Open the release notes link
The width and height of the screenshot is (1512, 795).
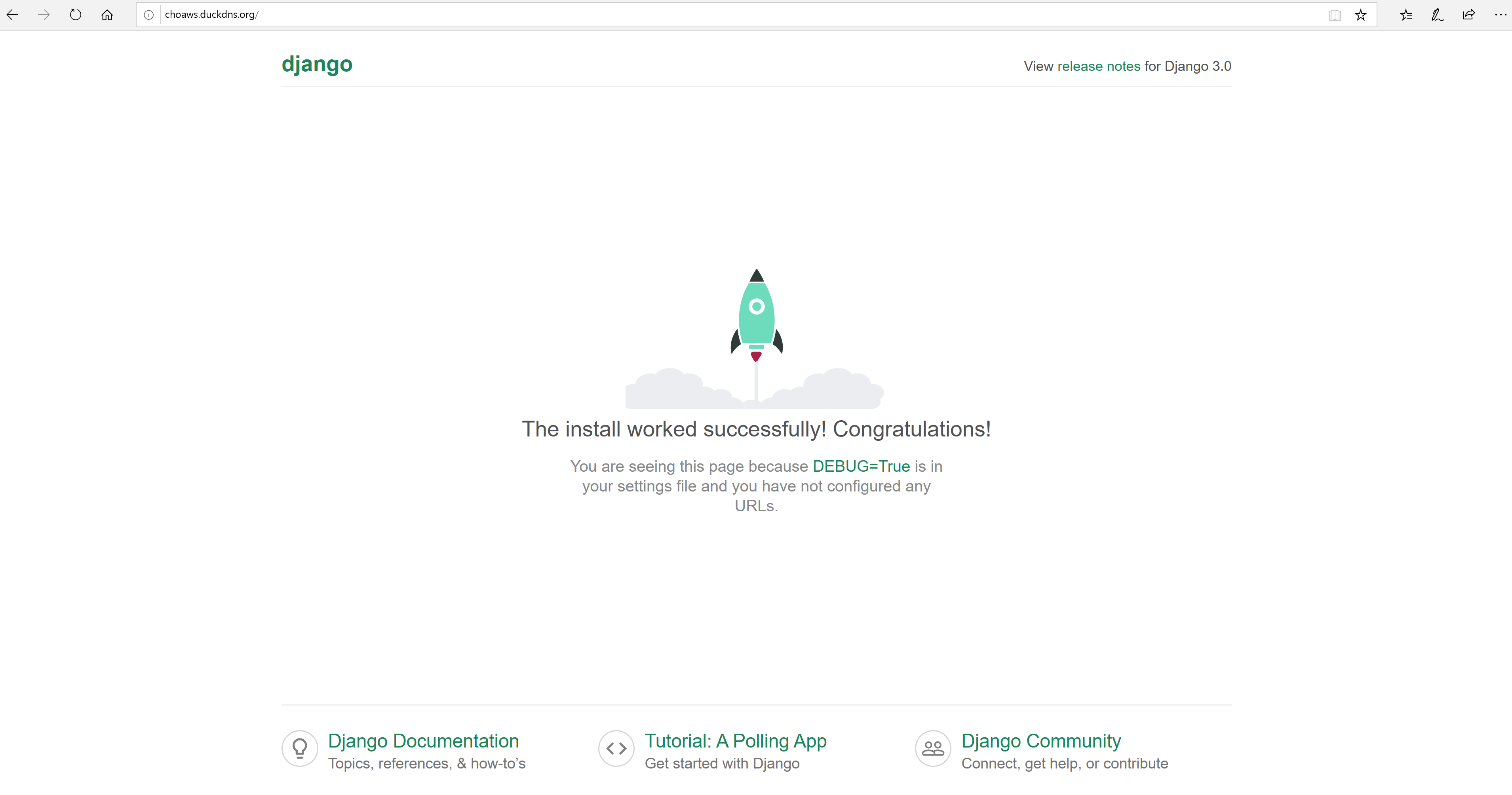pos(1098,66)
